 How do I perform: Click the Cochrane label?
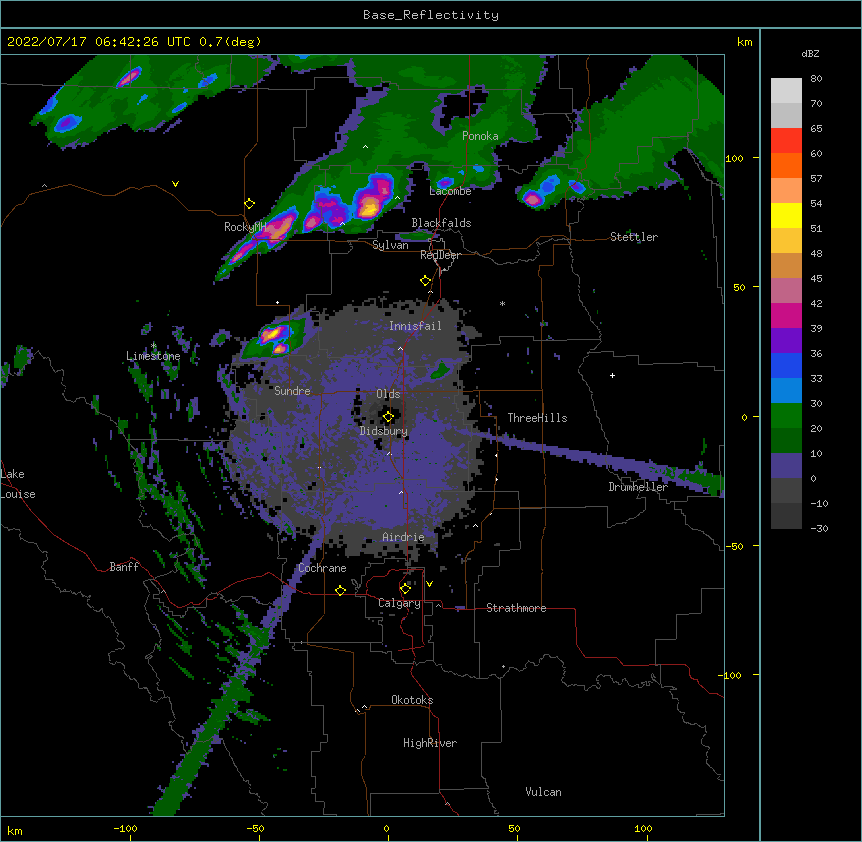(x=322, y=568)
